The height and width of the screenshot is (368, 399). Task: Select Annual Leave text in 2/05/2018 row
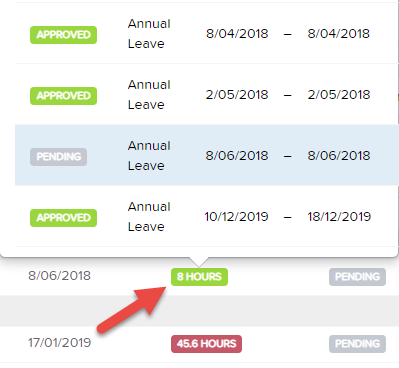coord(149,95)
